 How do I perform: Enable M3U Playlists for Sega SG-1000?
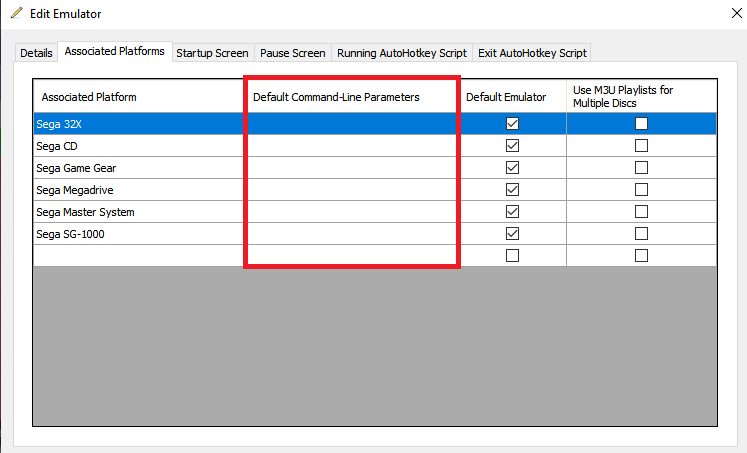(x=641, y=233)
